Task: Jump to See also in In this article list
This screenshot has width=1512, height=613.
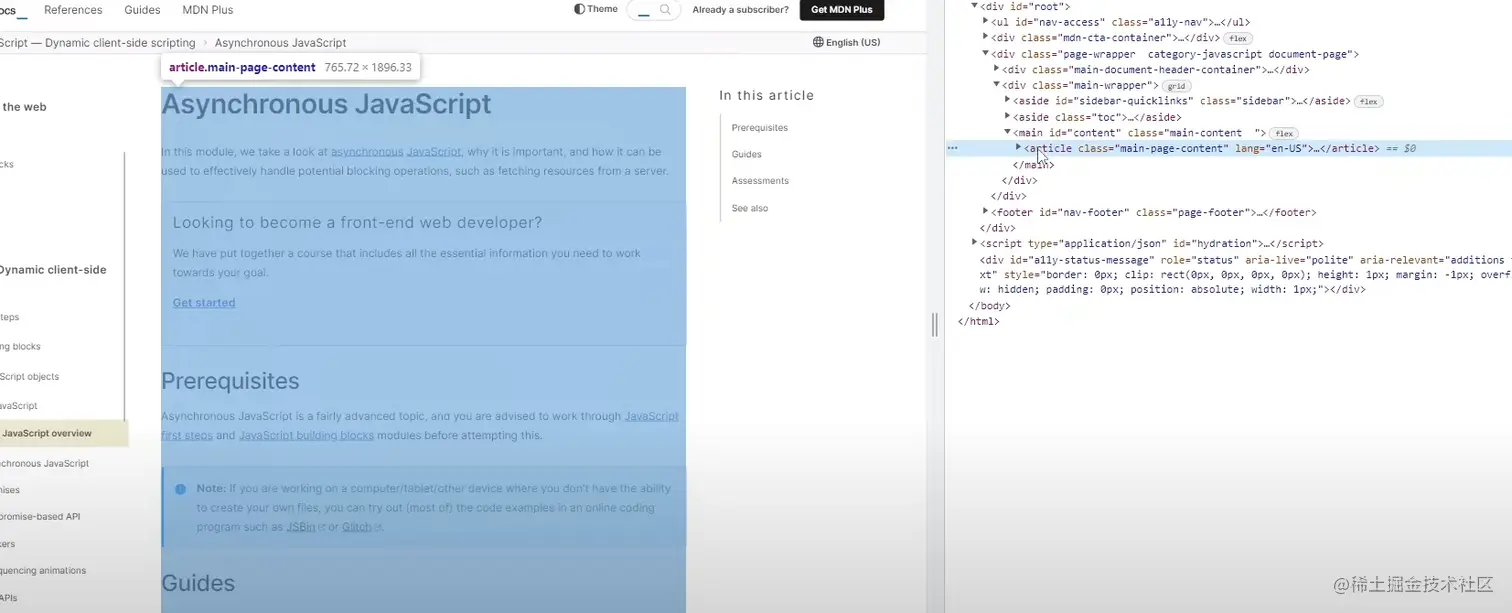Action: tap(750, 208)
